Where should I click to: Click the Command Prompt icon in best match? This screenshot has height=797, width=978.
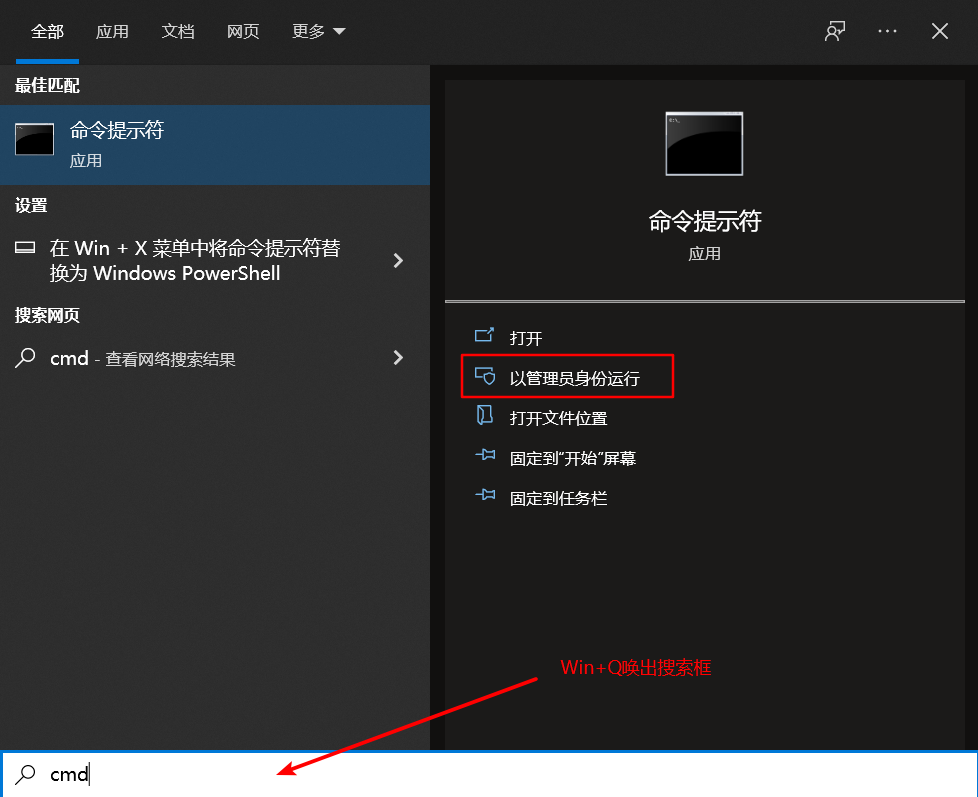click(x=34, y=138)
